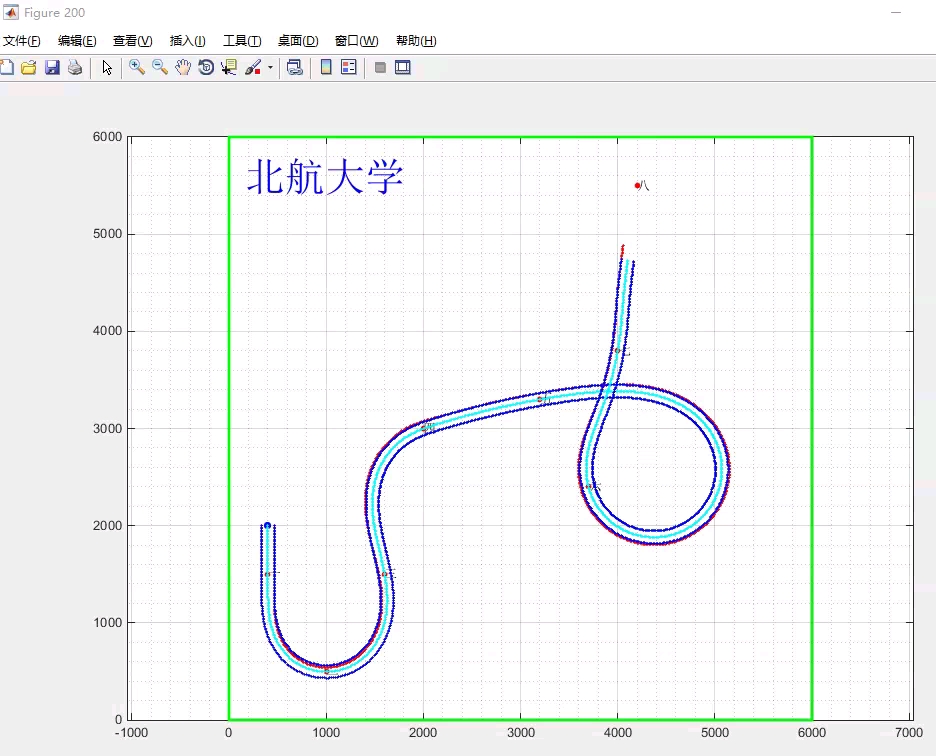Screen dimensions: 936x756
Task: Open a file with the folder toolbar icon
Action: (28, 67)
